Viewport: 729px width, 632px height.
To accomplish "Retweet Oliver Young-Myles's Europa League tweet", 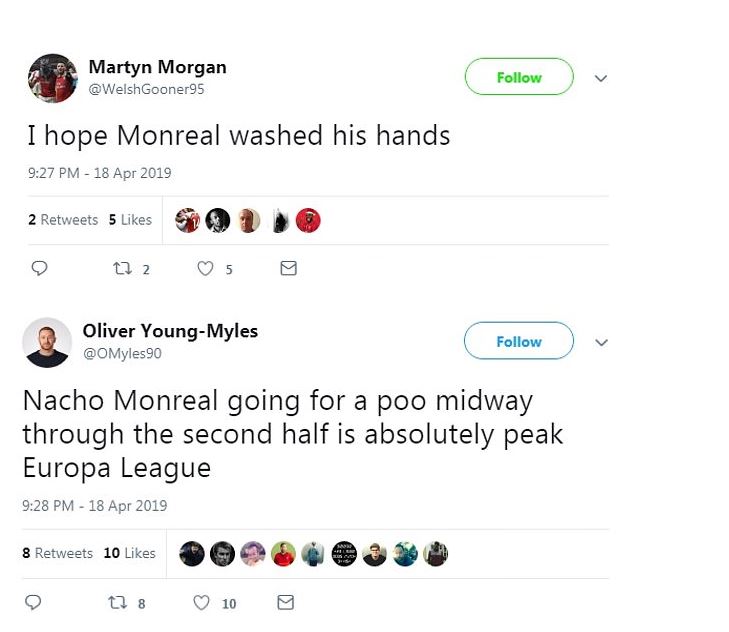I will click(117, 602).
